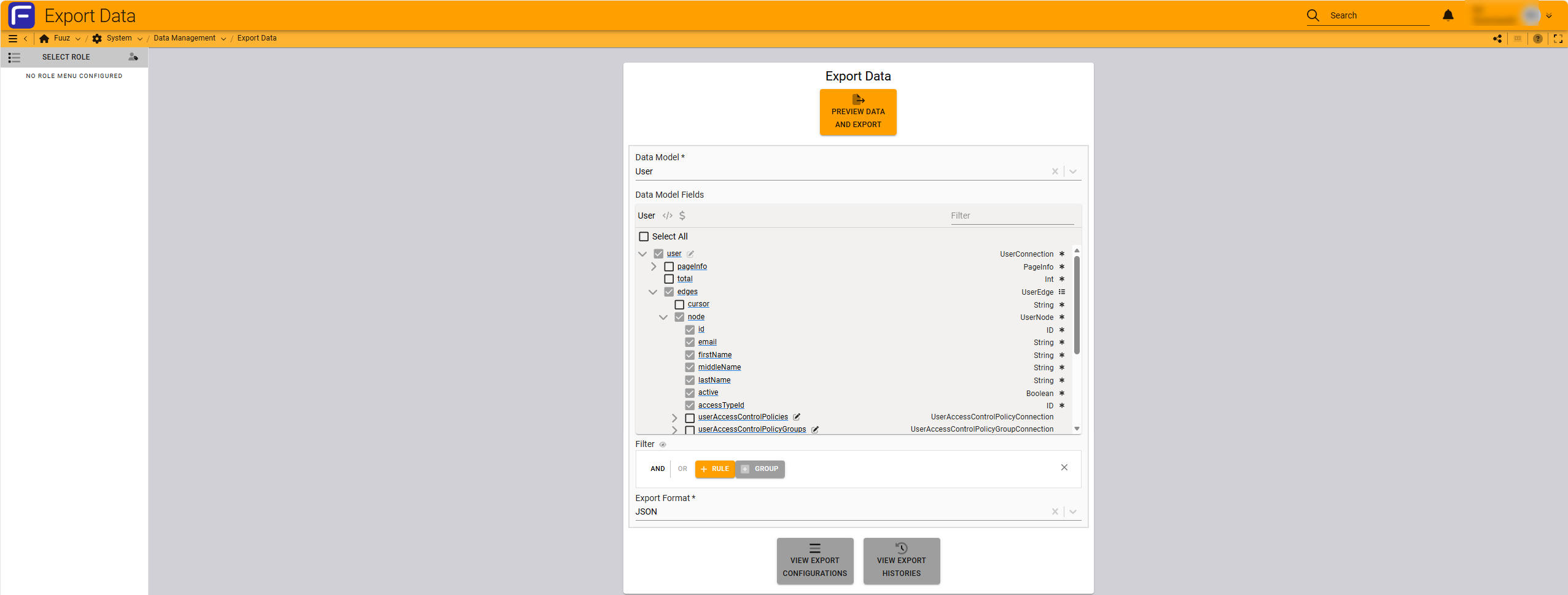Screen dimensions: 1568x595
Task: Toggle fullscreen mode icon
Action: tap(1558, 39)
